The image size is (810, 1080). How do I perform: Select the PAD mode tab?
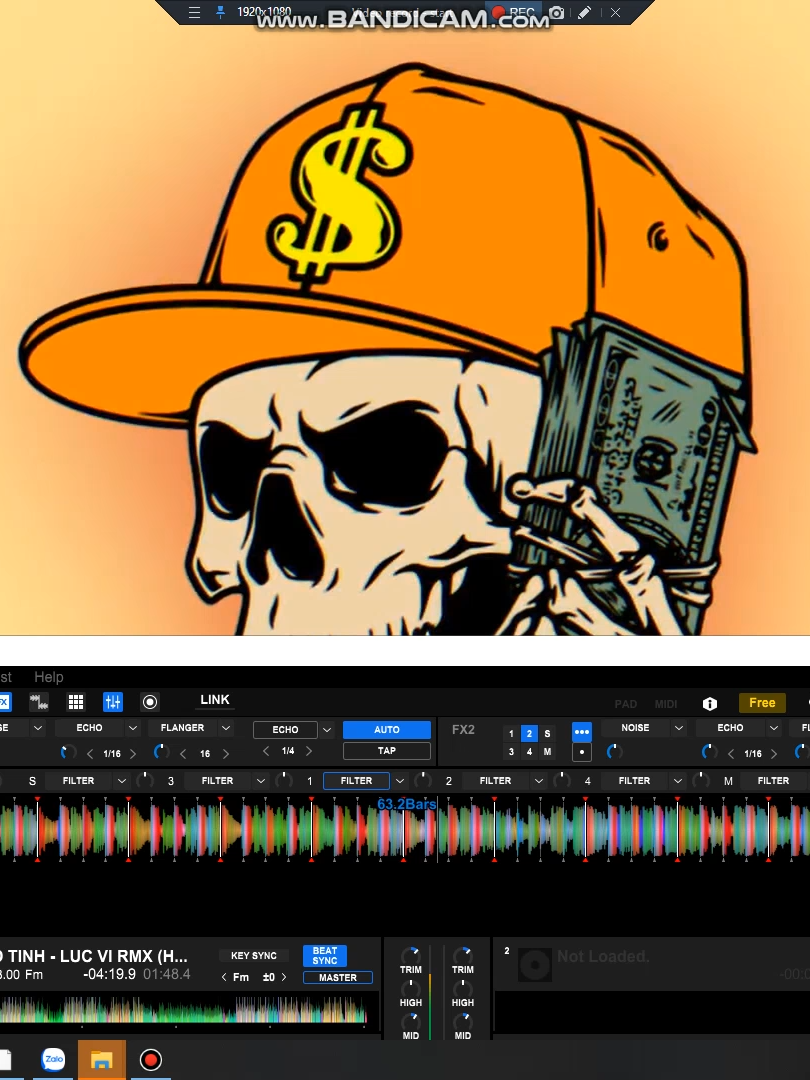625,704
